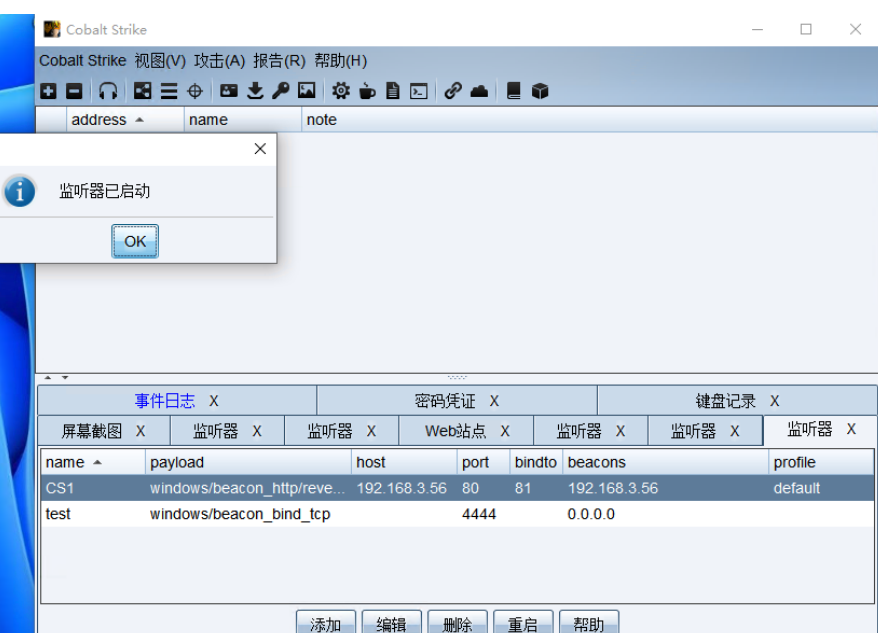This screenshot has height=633, width=878.
Task: Switch to the pivot graph view icon
Action: (x=142, y=91)
